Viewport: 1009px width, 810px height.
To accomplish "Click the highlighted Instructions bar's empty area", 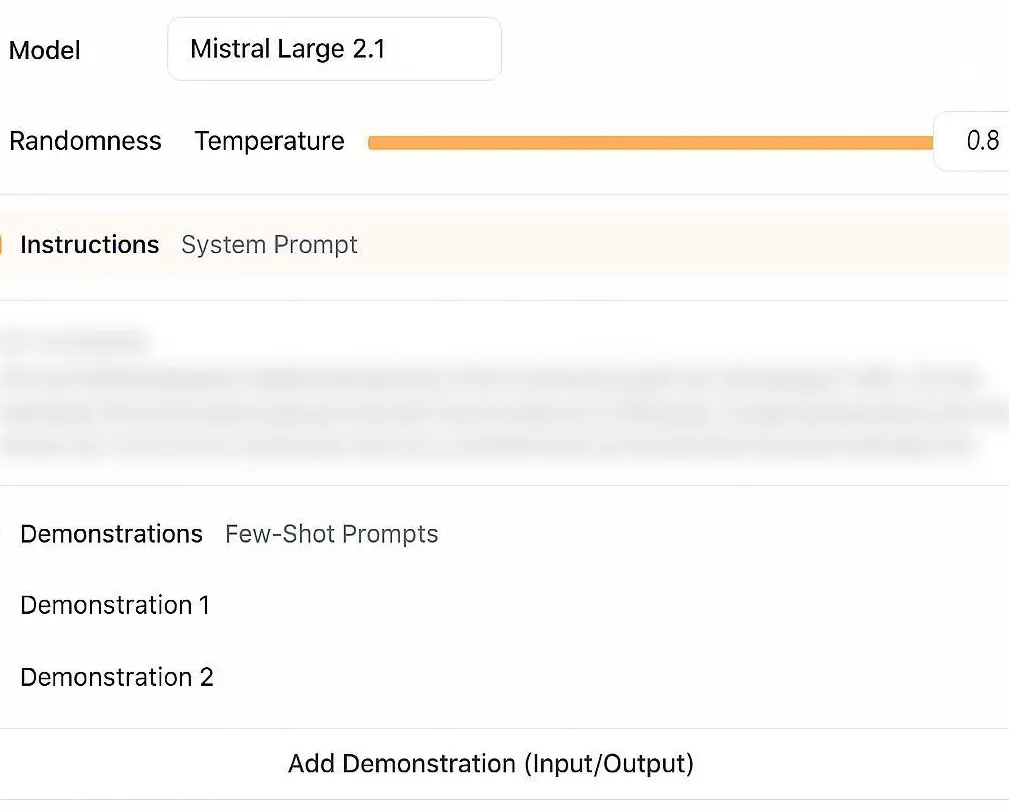I will pos(680,245).
